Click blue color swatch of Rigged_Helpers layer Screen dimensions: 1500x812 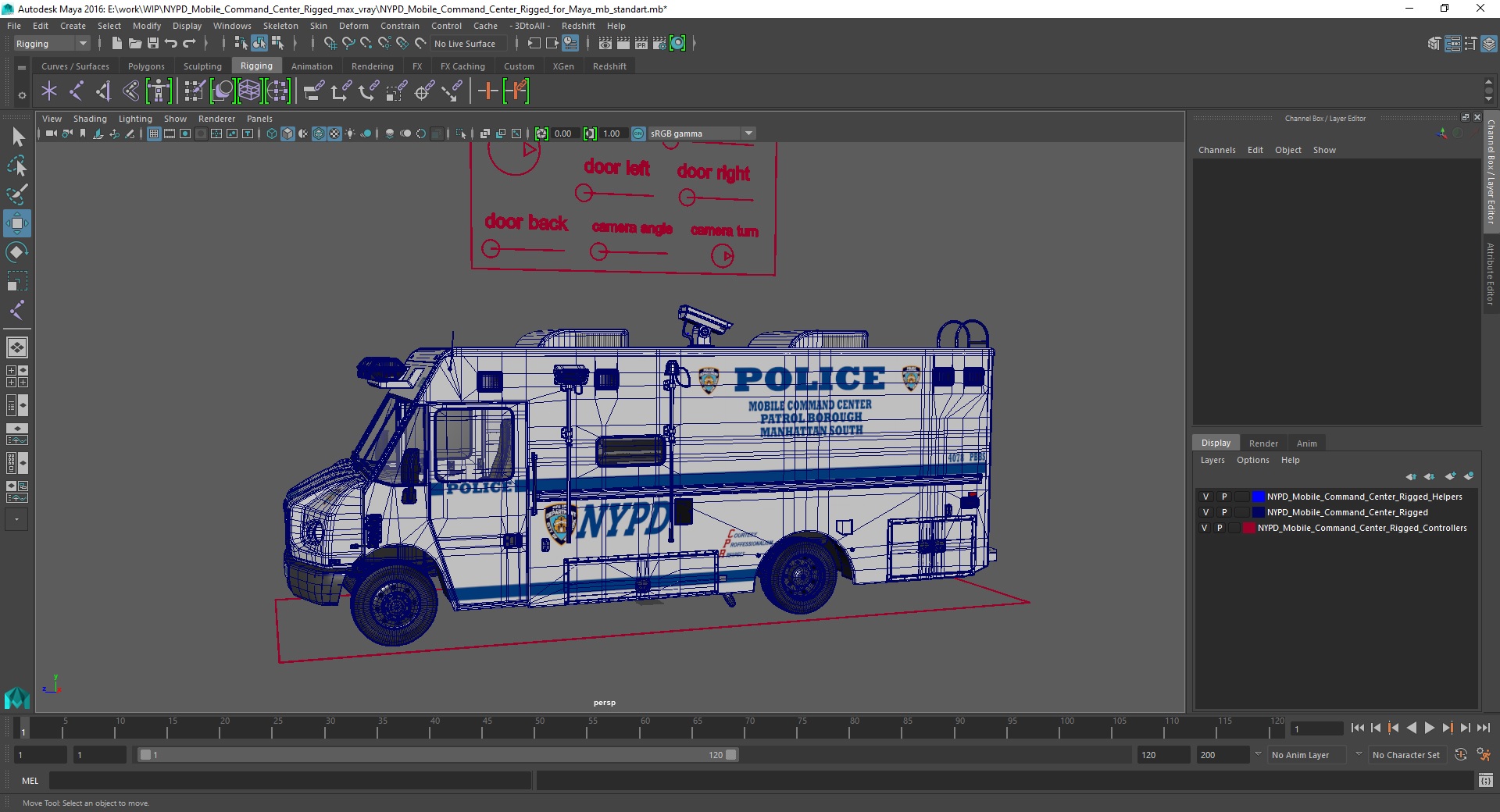1258,497
